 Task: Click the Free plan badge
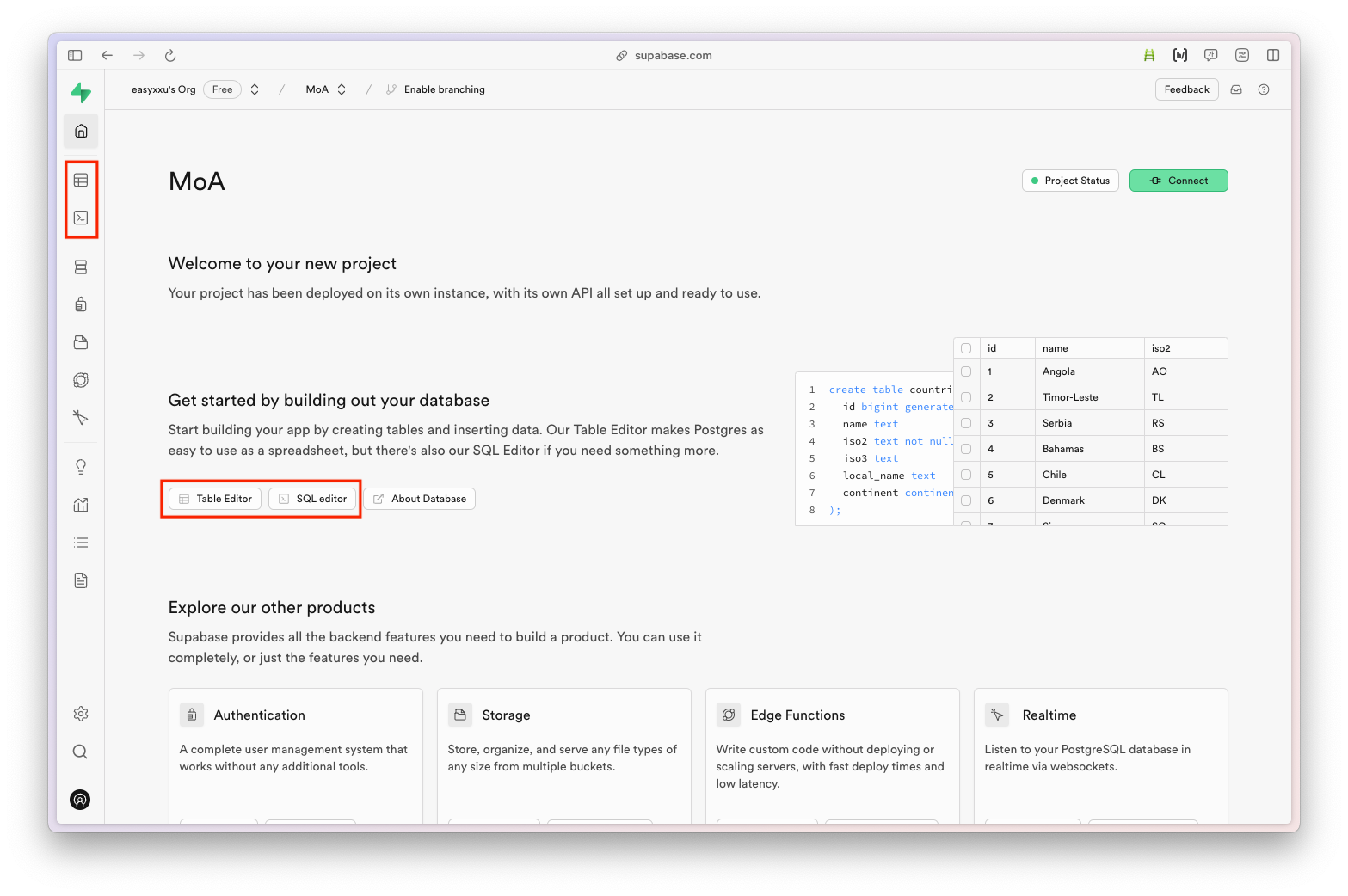point(222,89)
